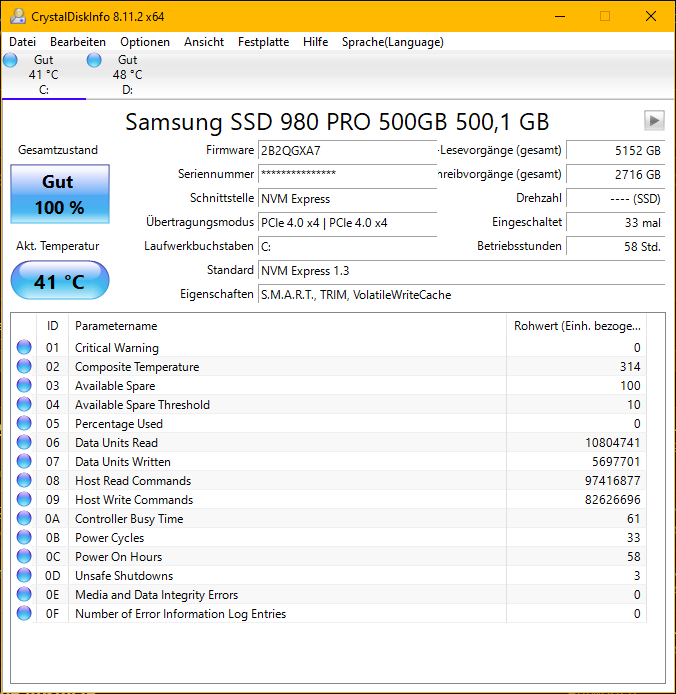676x694 pixels.
Task: Click status orb for Composite Temperature row
Action: click(x=24, y=366)
